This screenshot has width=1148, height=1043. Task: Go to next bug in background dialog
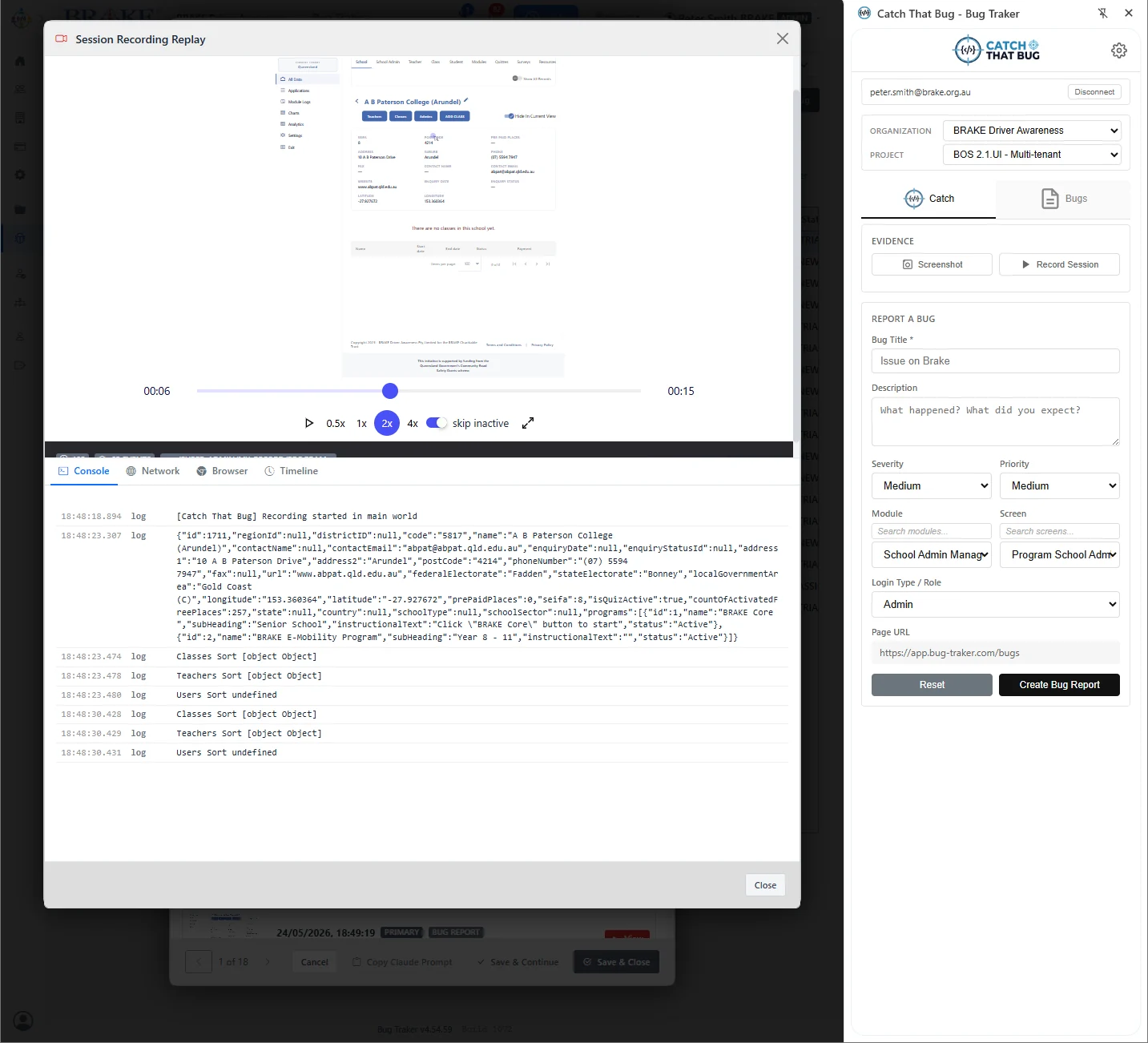click(268, 961)
